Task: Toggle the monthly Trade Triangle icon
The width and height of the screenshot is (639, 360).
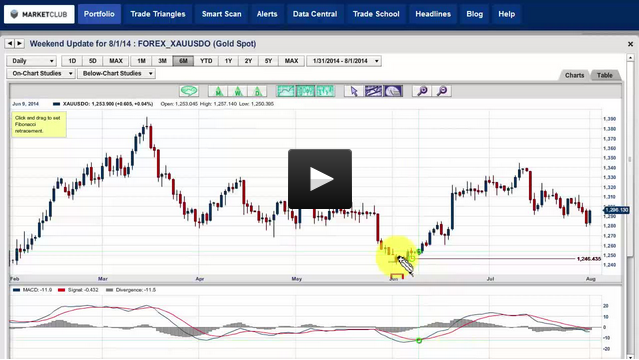Action: pos(218,91)
